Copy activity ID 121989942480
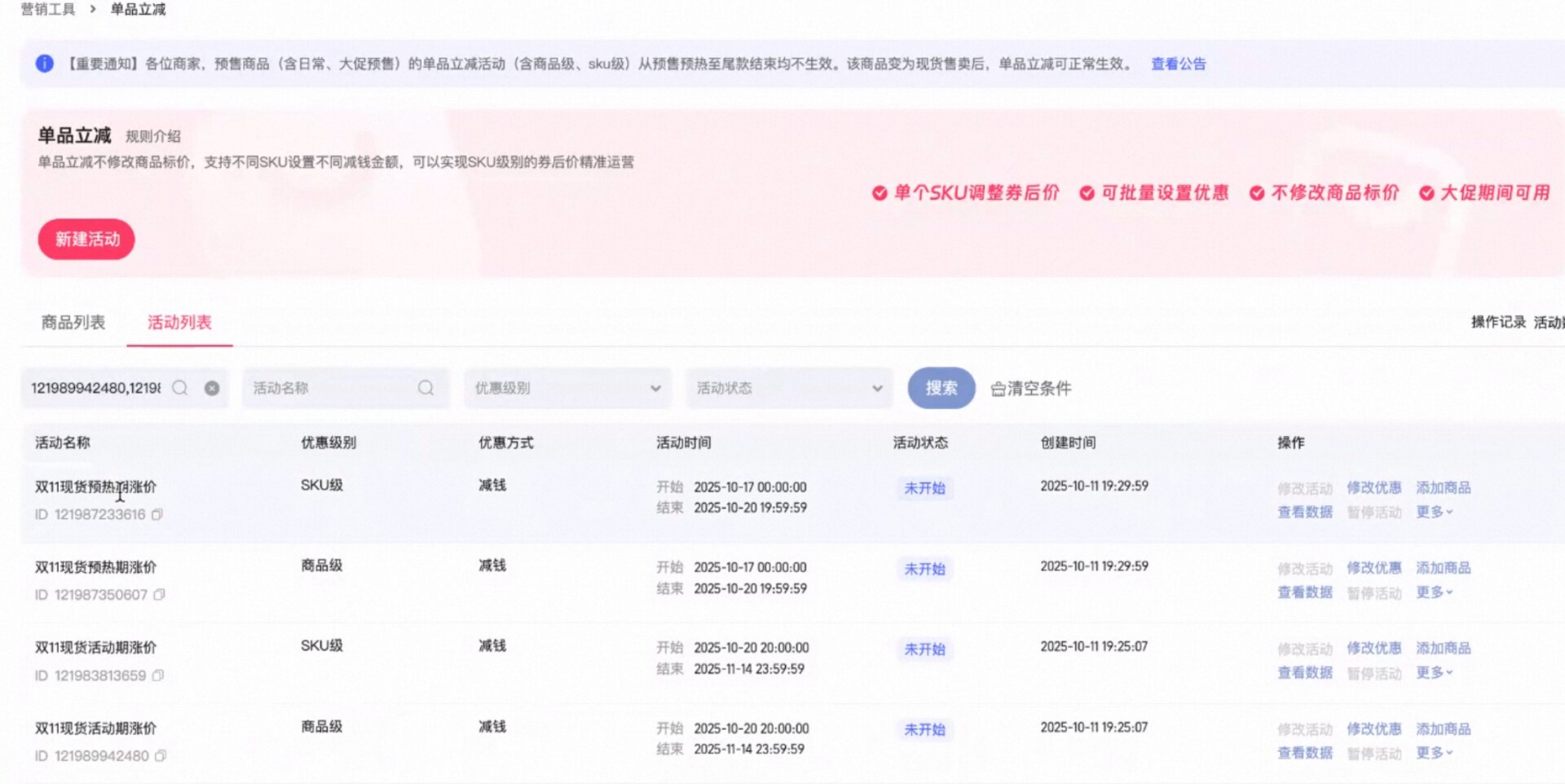The width and height of the screenshot is (1565, 784). point(160,755)
